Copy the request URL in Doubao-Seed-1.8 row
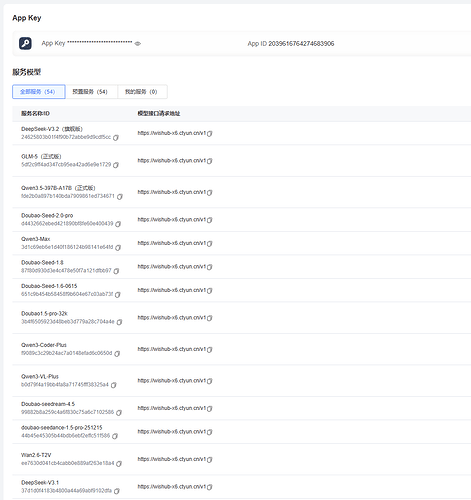This screenshot has height=500, width=471. click(x=210, y=267)
